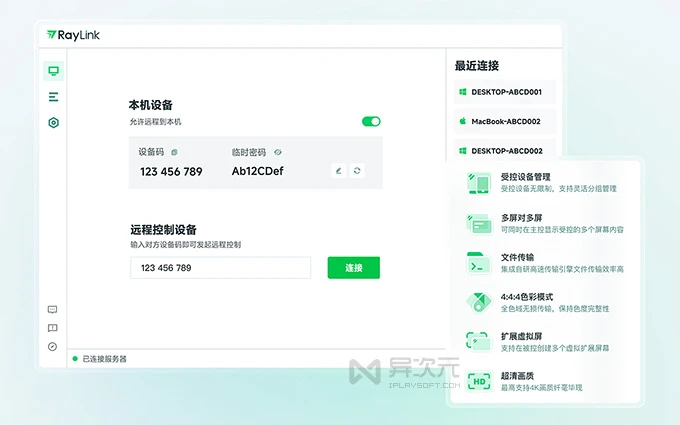Click the 最近连接 heading
This screenshot has height=425, width=680.
tap(477, 66)
